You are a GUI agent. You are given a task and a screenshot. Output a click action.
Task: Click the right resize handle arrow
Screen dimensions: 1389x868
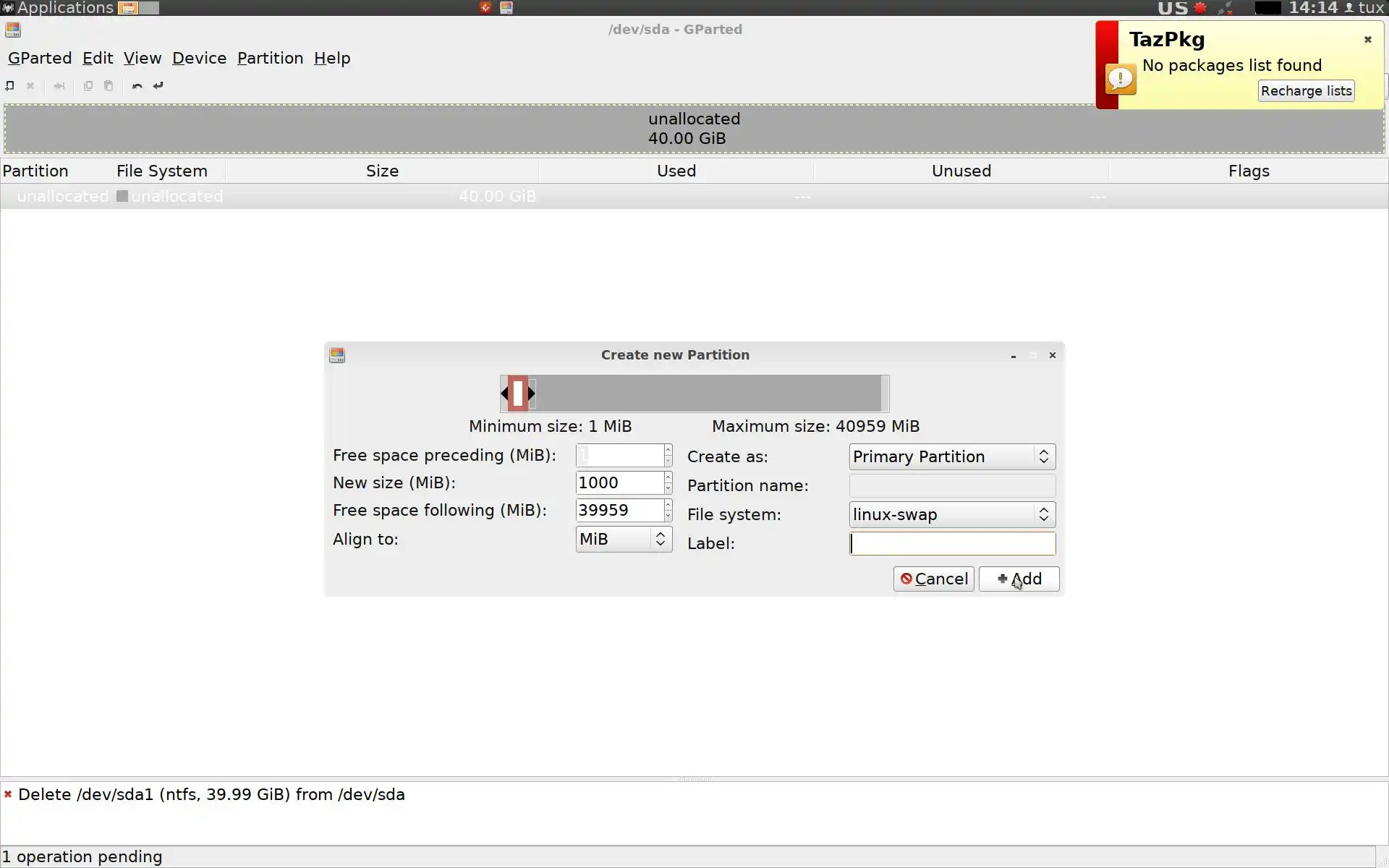point(532,393)
